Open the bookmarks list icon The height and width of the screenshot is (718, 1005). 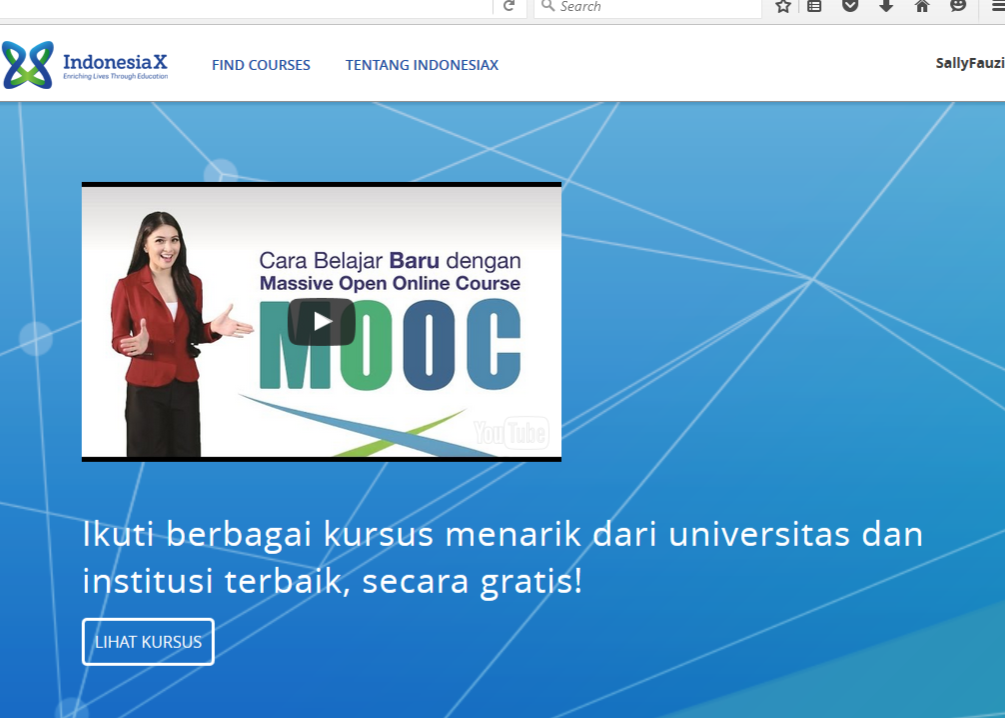[814, 6]
